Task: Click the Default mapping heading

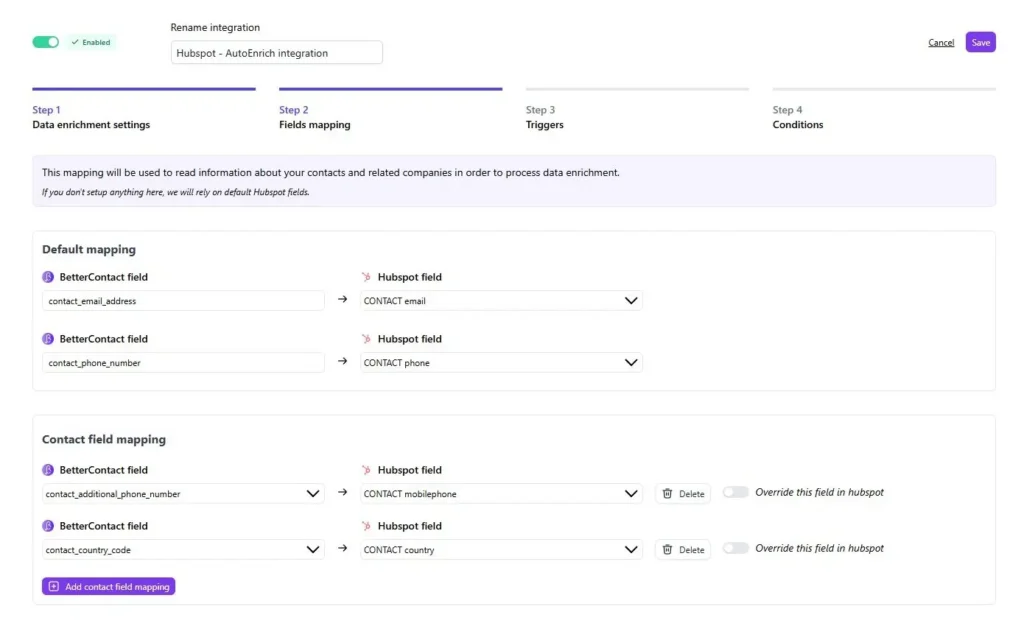Action: point(89,249)
